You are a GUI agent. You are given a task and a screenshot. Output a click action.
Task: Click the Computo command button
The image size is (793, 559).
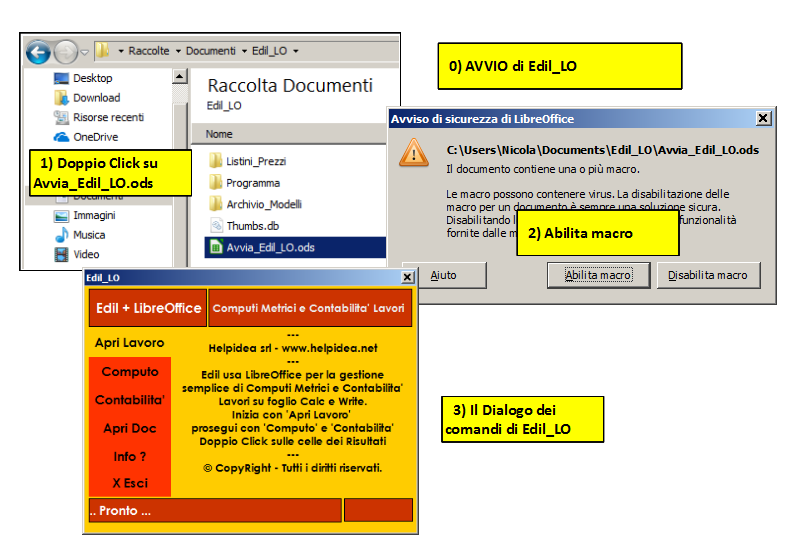click(130, 372)
